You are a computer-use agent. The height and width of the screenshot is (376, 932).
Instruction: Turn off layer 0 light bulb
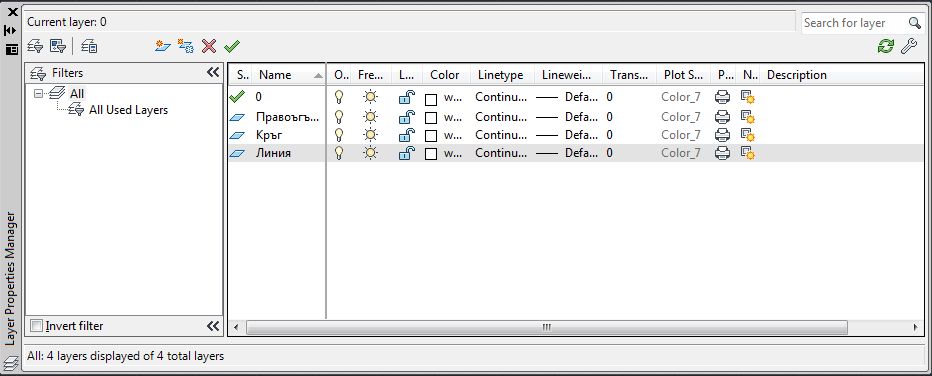tap(339, 97)
